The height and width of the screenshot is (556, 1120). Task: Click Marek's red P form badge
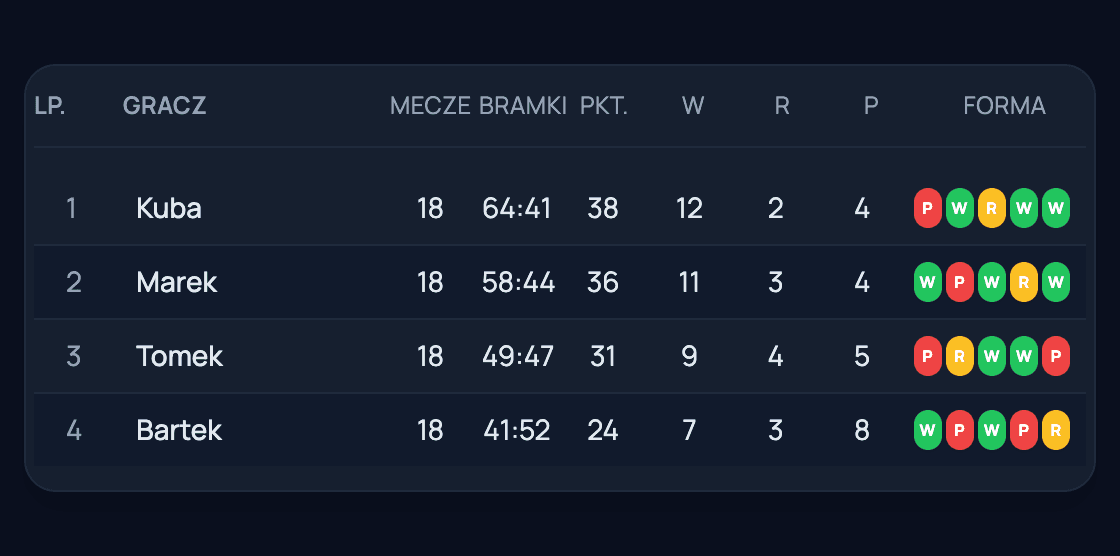[959, 282]
